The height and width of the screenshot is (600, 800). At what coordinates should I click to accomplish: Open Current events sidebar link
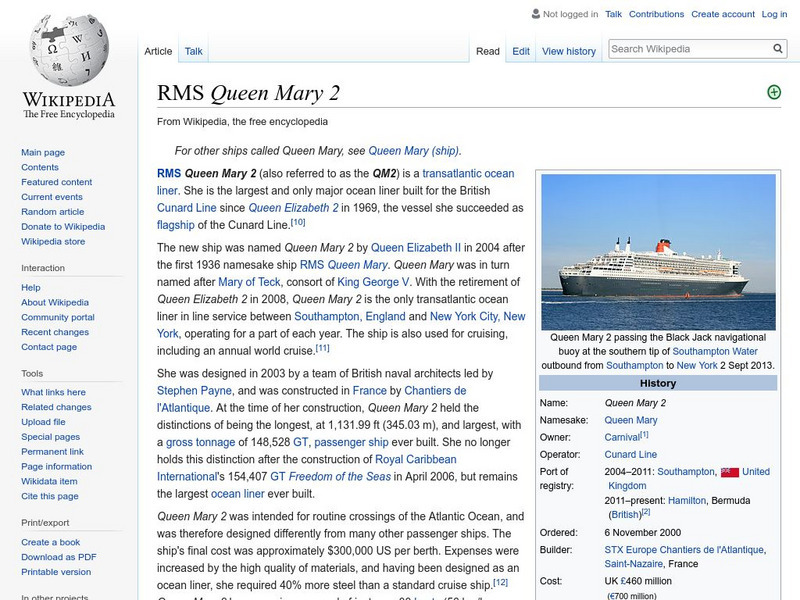tap(52, 196)
